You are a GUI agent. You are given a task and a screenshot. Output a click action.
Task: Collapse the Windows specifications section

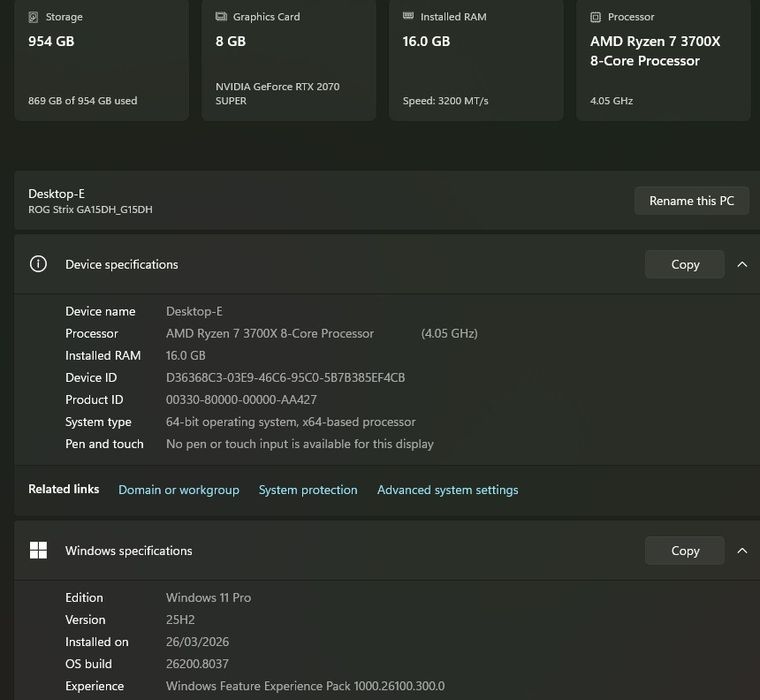(742, 550)
